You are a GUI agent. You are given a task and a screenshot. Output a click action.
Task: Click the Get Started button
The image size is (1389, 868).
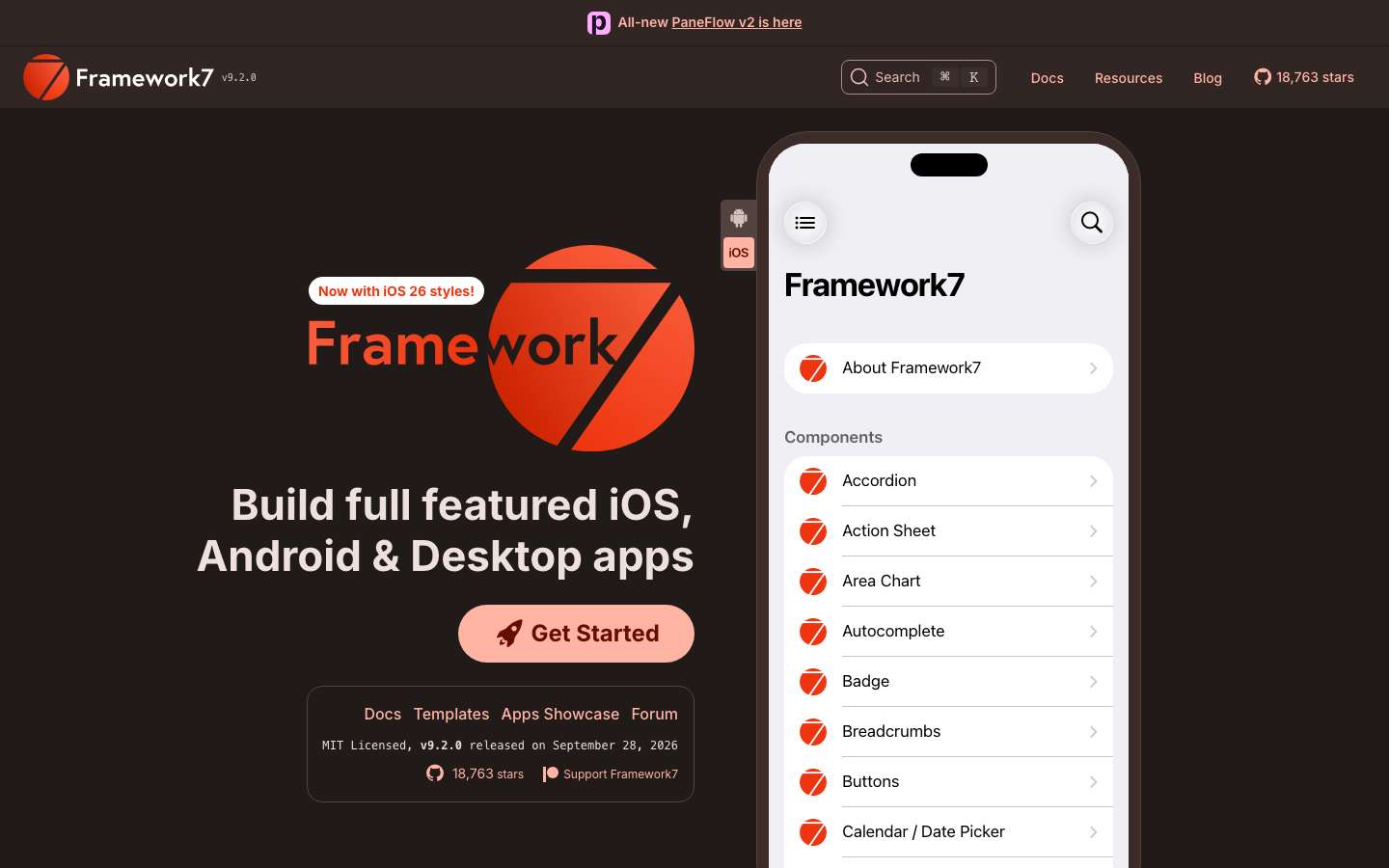[x=576, y=634]
